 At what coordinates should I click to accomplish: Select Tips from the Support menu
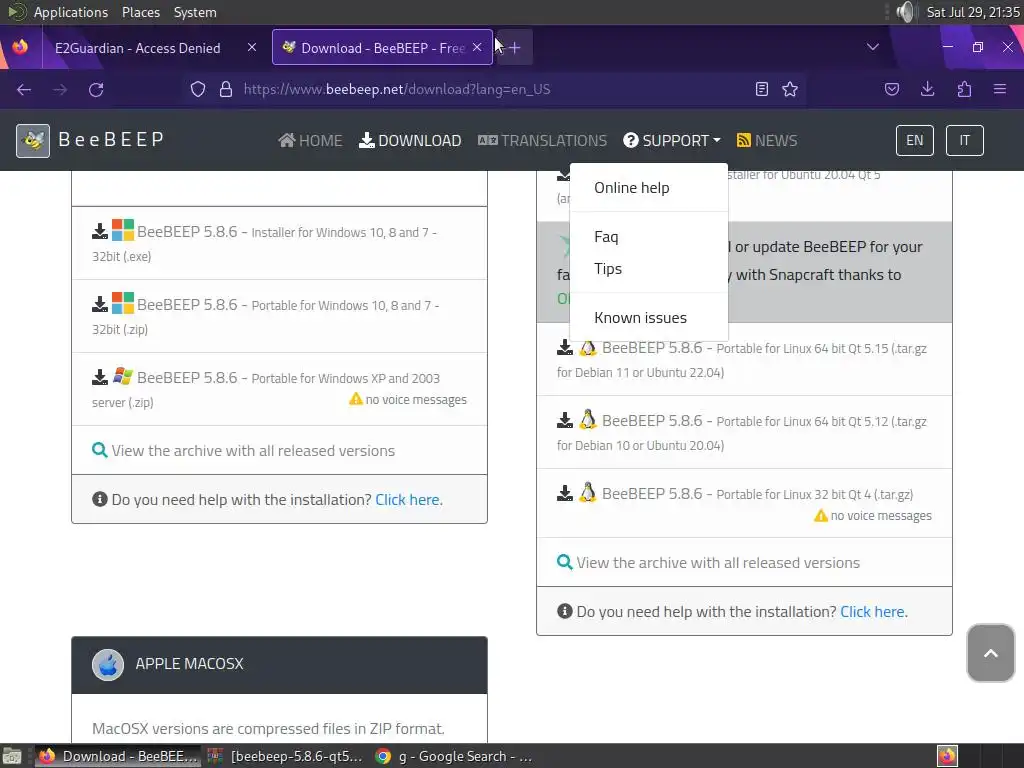point(608,269)
